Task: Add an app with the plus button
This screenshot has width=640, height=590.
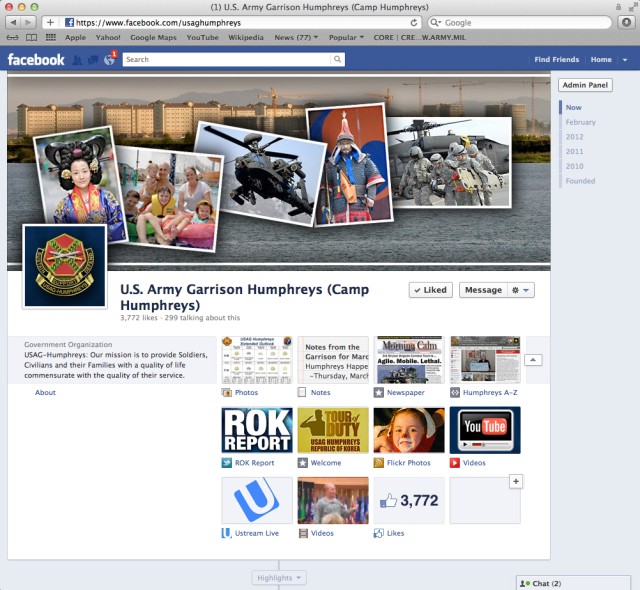Action: (x=516, y=481)
